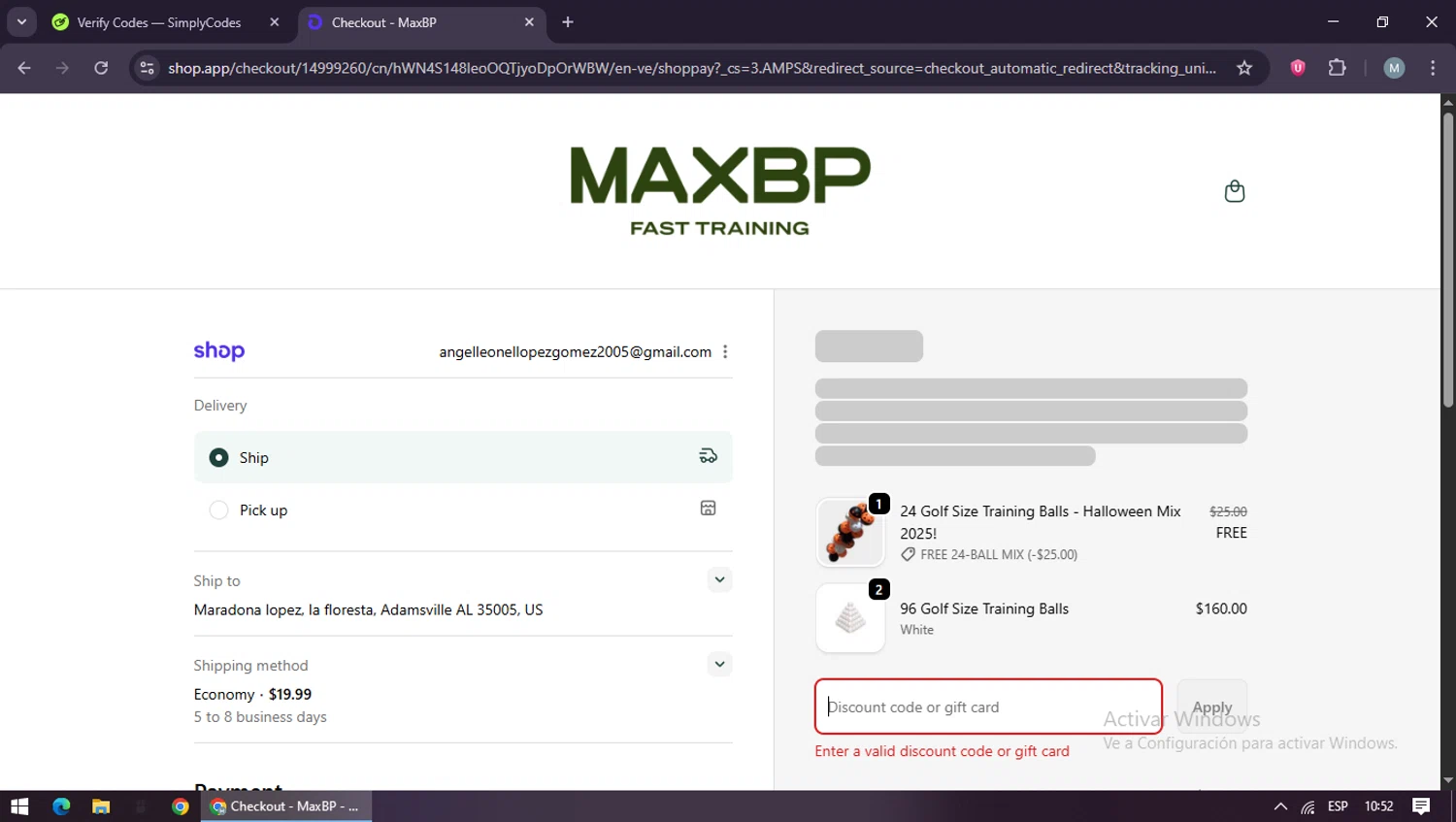Click the browser address bar URL
This screenshot has height=822, width=1456.
(691, 68)
